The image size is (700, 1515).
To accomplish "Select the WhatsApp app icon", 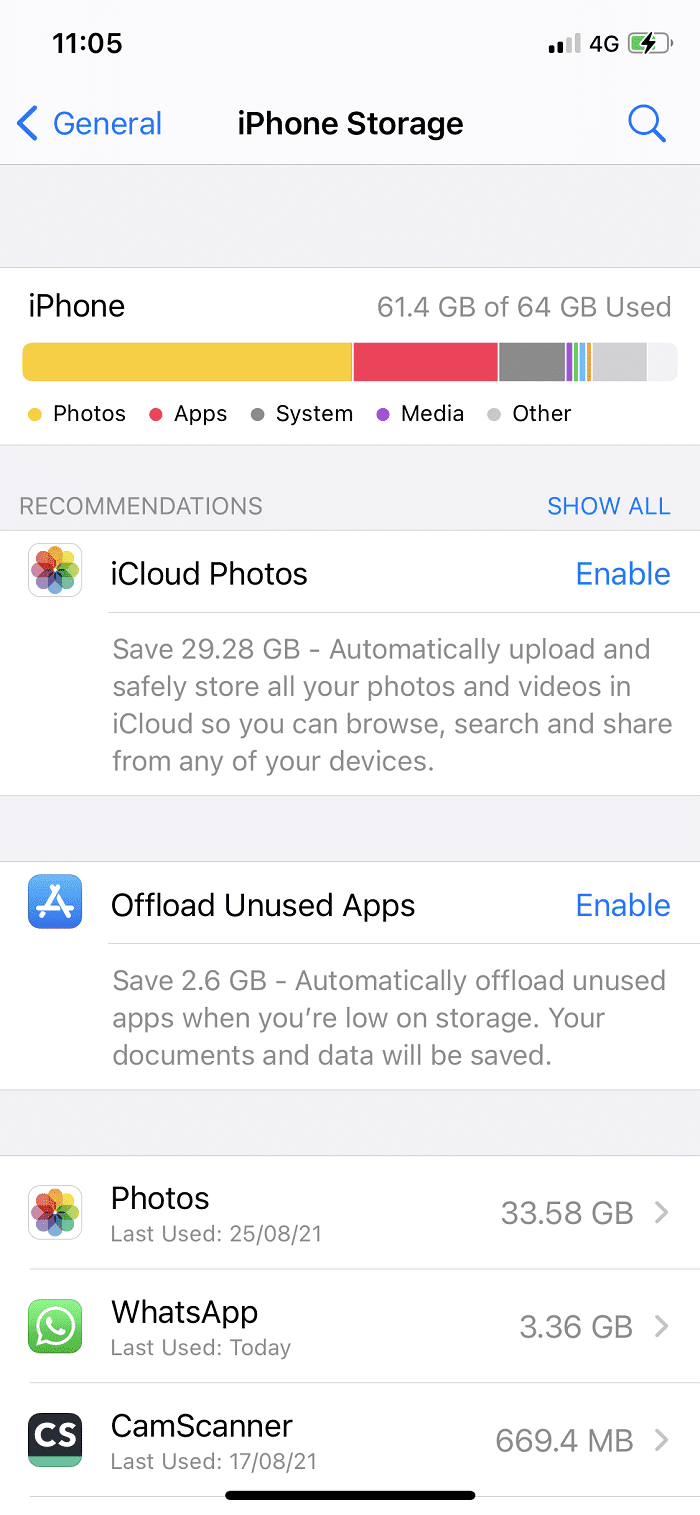I will coord(55,1326).
